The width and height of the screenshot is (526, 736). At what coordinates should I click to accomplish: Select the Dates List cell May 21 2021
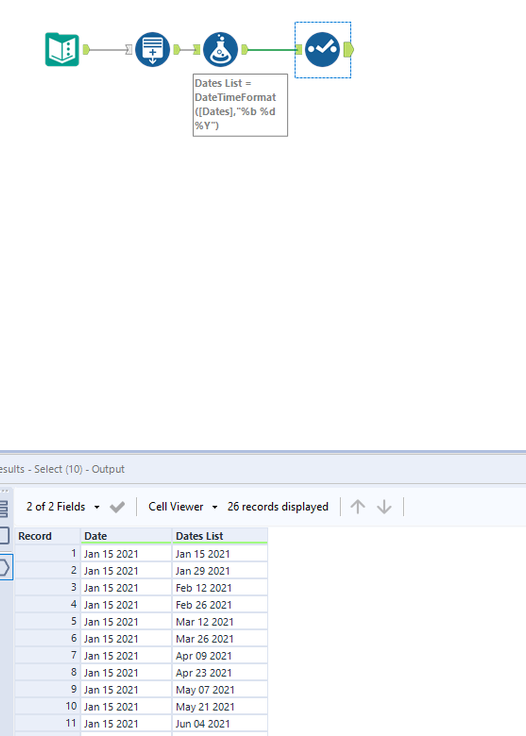pyautogui.click(x=220, y=706)
